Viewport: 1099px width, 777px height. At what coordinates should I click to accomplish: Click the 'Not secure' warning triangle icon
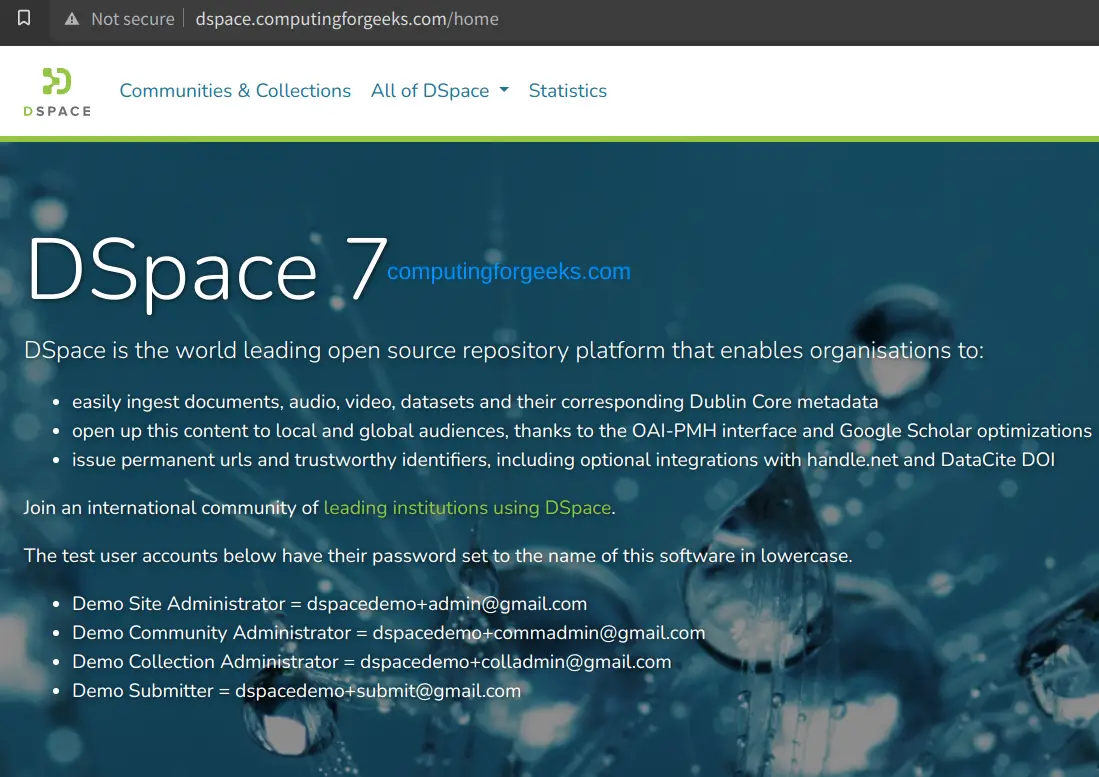tap(71, 18)
